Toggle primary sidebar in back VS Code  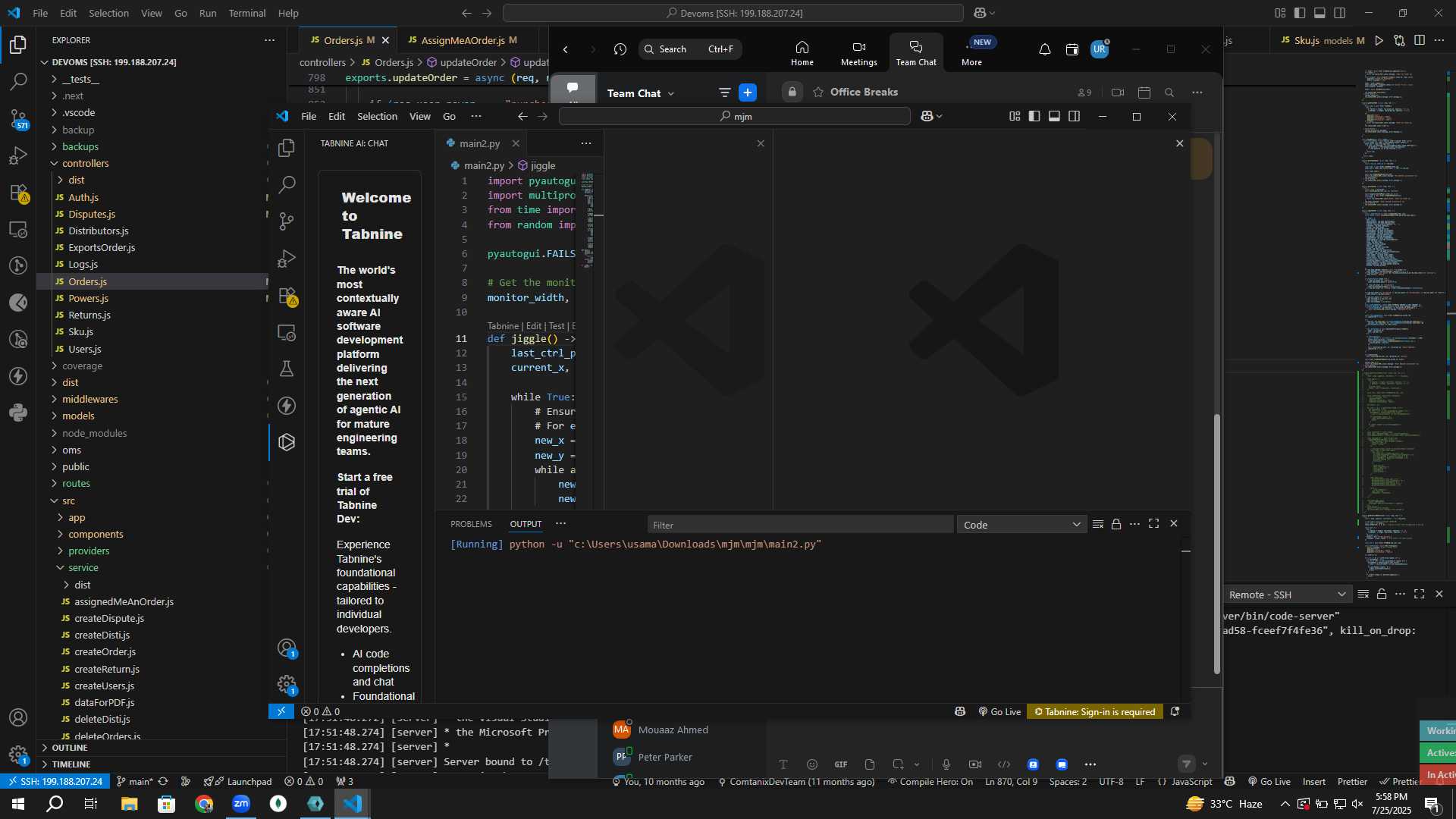[1300, 13]
